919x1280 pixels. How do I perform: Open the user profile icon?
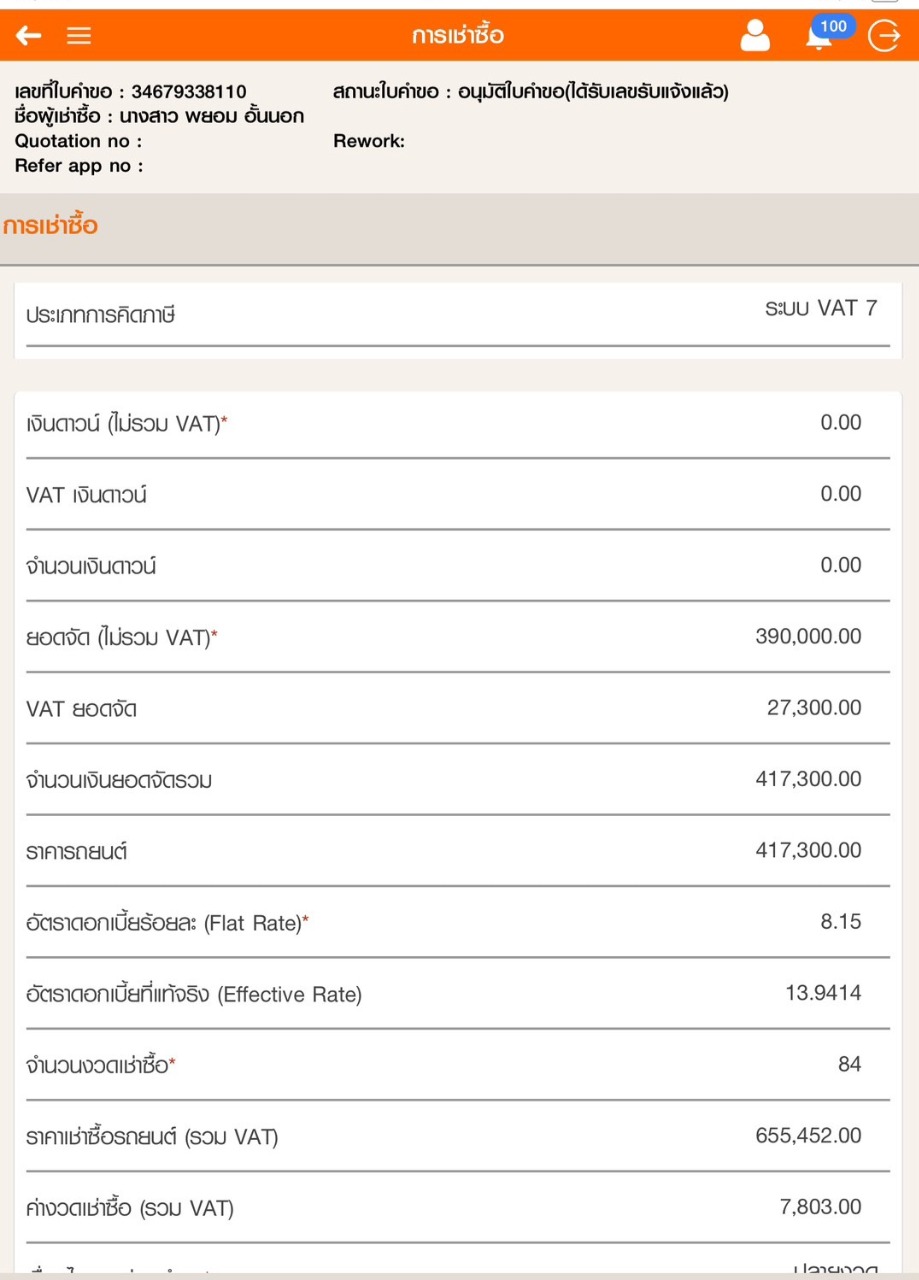pos(755,36)
